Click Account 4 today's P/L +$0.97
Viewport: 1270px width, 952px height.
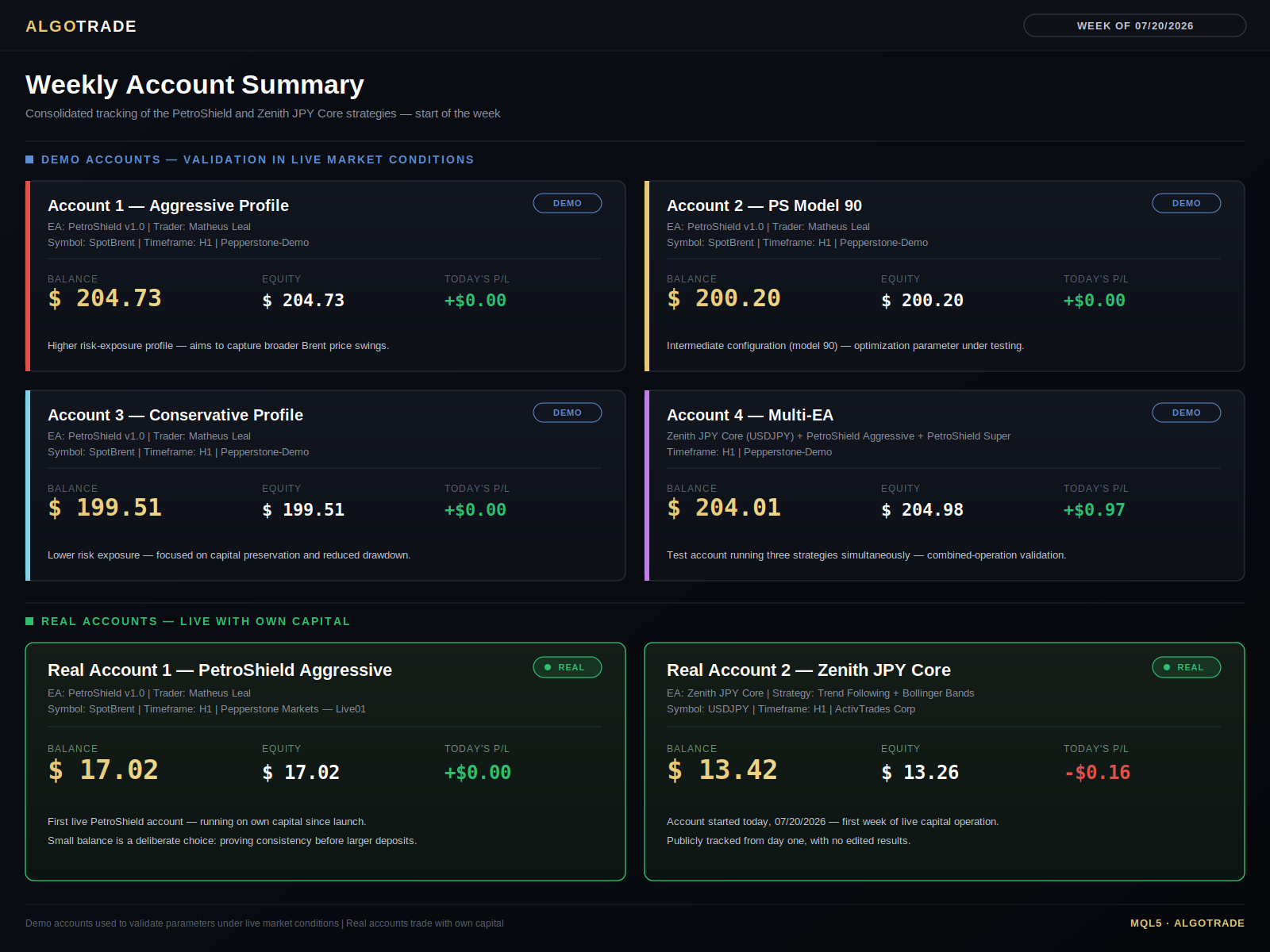(1095, 510)
